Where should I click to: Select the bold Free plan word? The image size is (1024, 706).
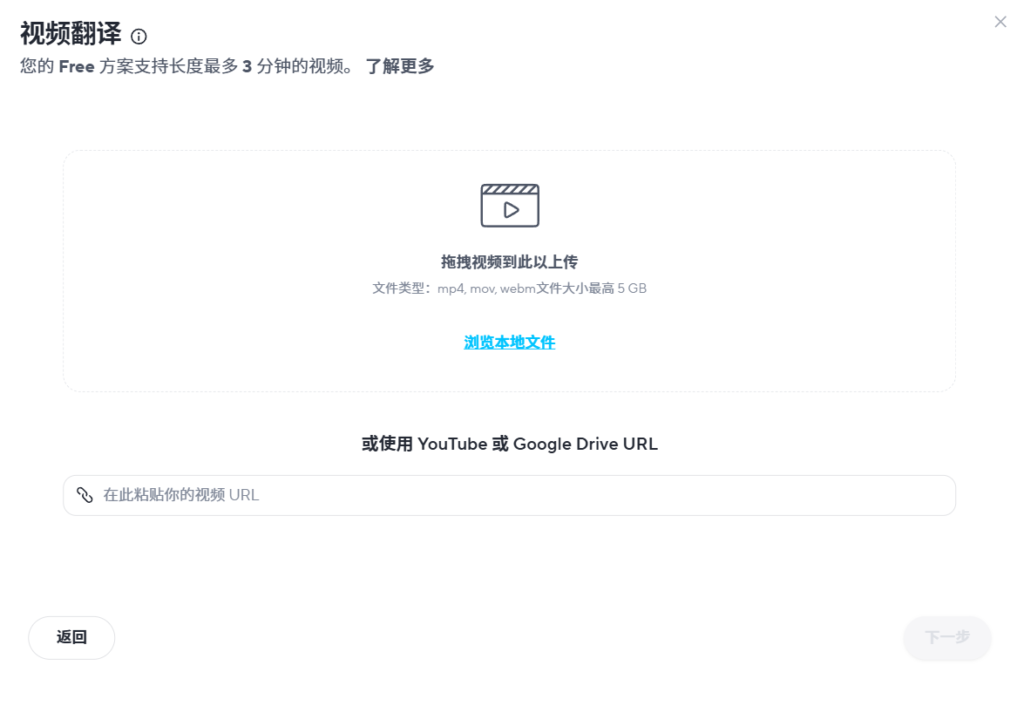[x=76, y=67]
